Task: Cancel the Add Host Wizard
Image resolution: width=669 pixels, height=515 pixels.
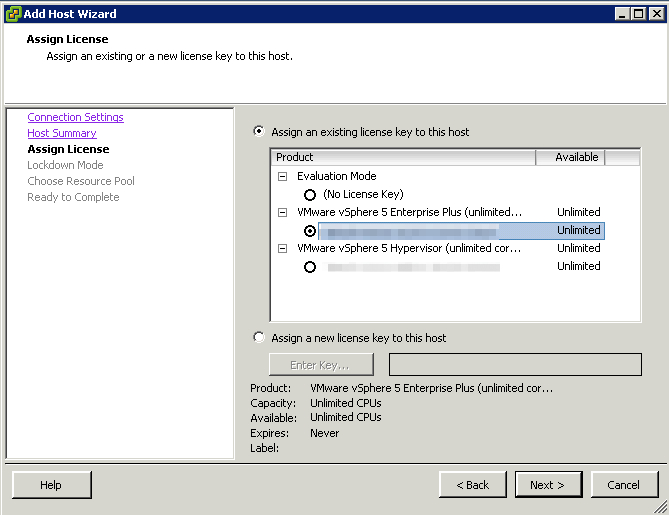Action: click(624, 485)
